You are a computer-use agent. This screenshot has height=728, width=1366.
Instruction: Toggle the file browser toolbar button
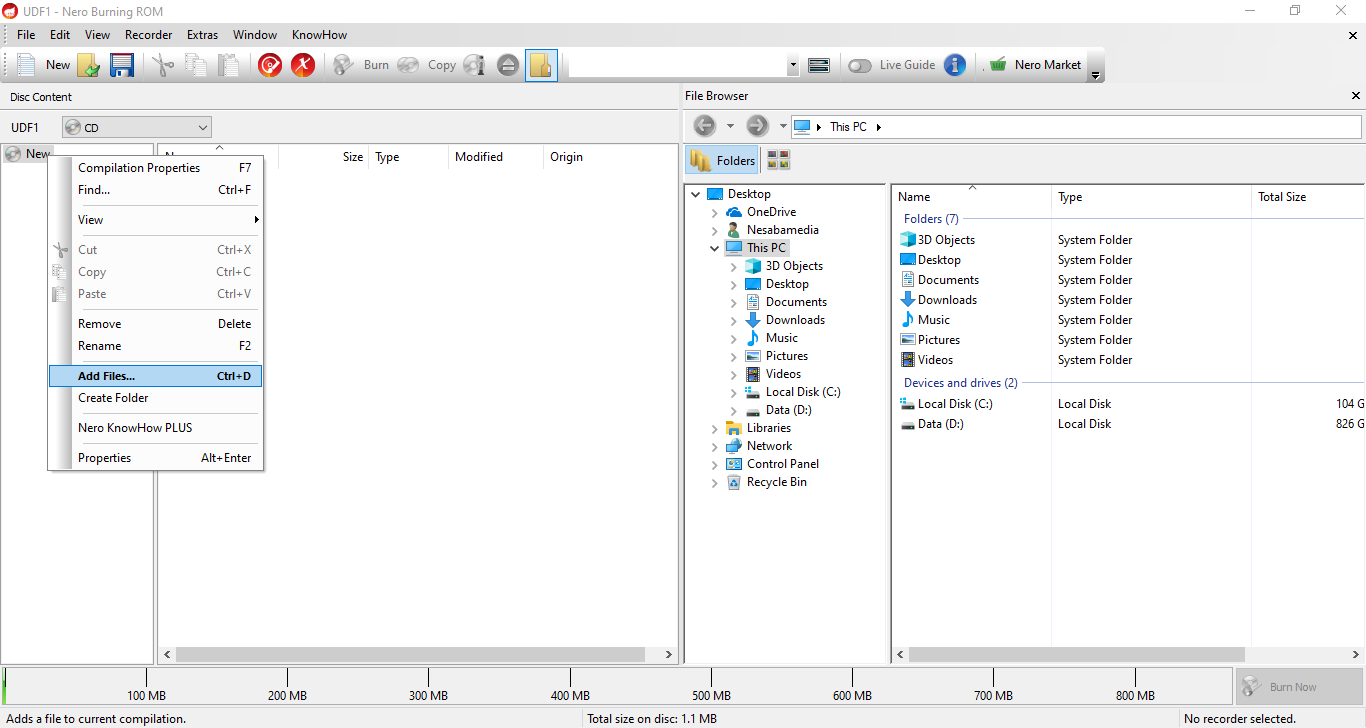click(x=541, y=65)
